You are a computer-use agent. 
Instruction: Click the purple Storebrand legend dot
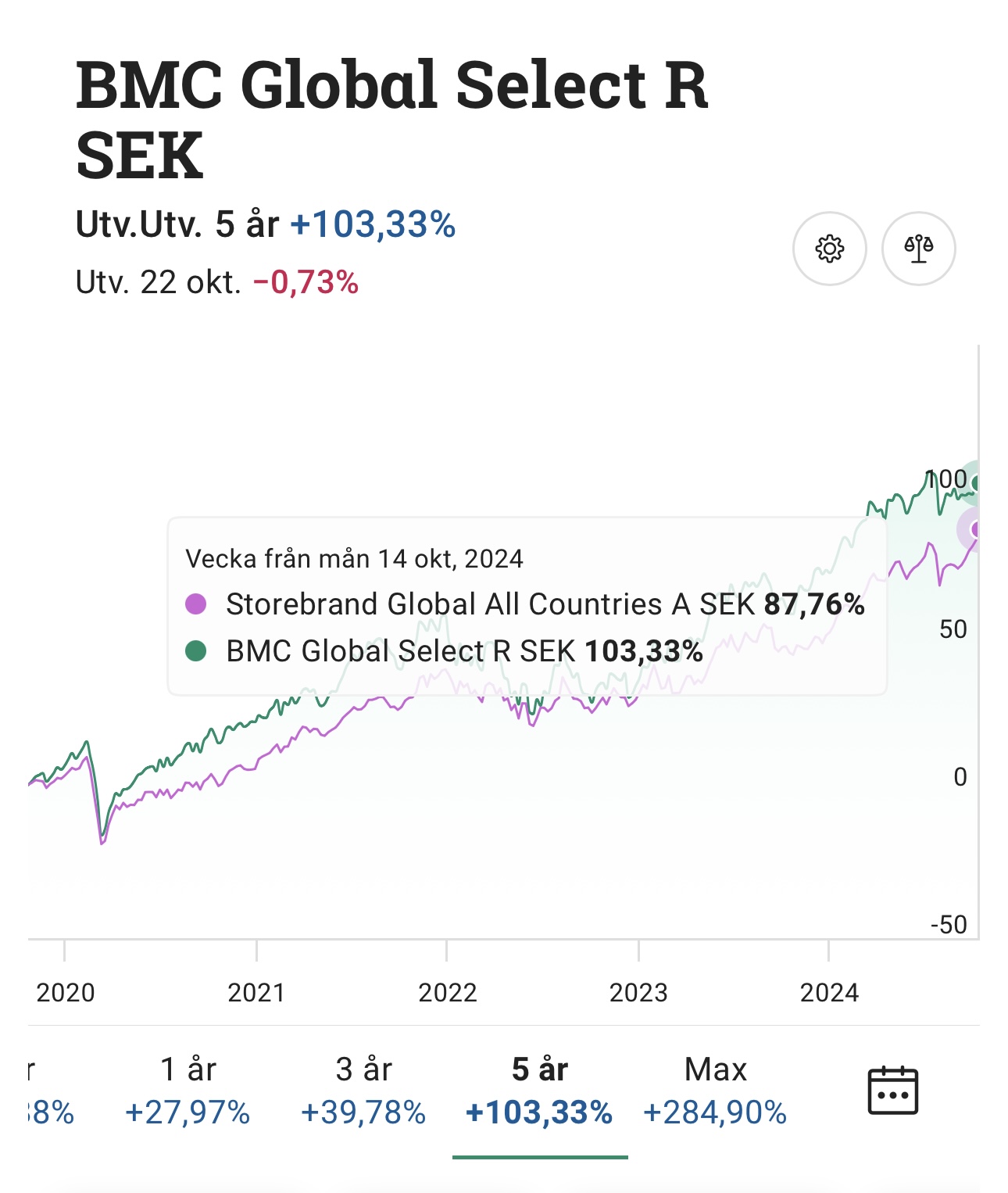click(x=195, y=604)
